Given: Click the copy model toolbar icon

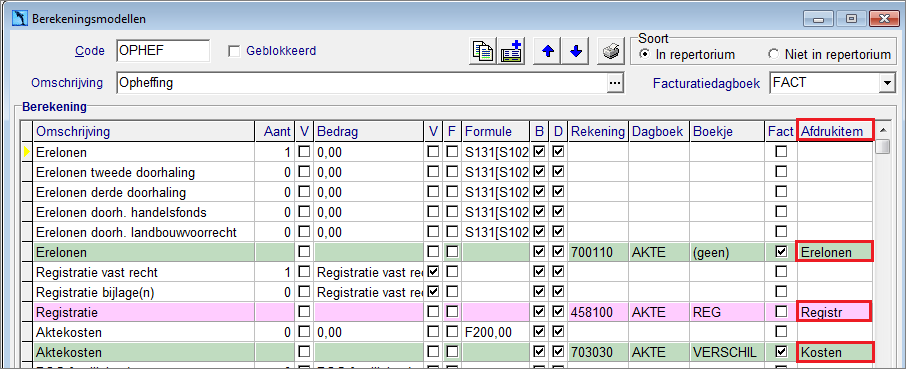Looking at the screenshot, I should (x=482, y=51).
